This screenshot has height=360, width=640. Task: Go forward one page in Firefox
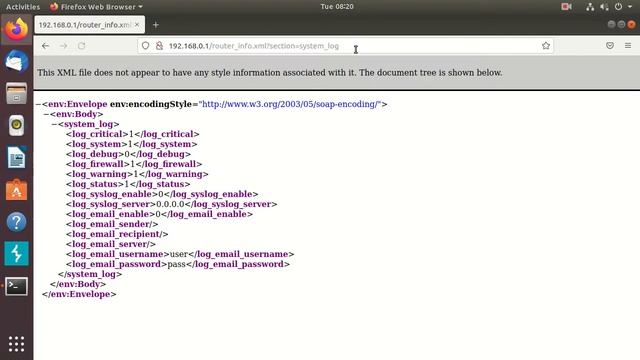64,46
